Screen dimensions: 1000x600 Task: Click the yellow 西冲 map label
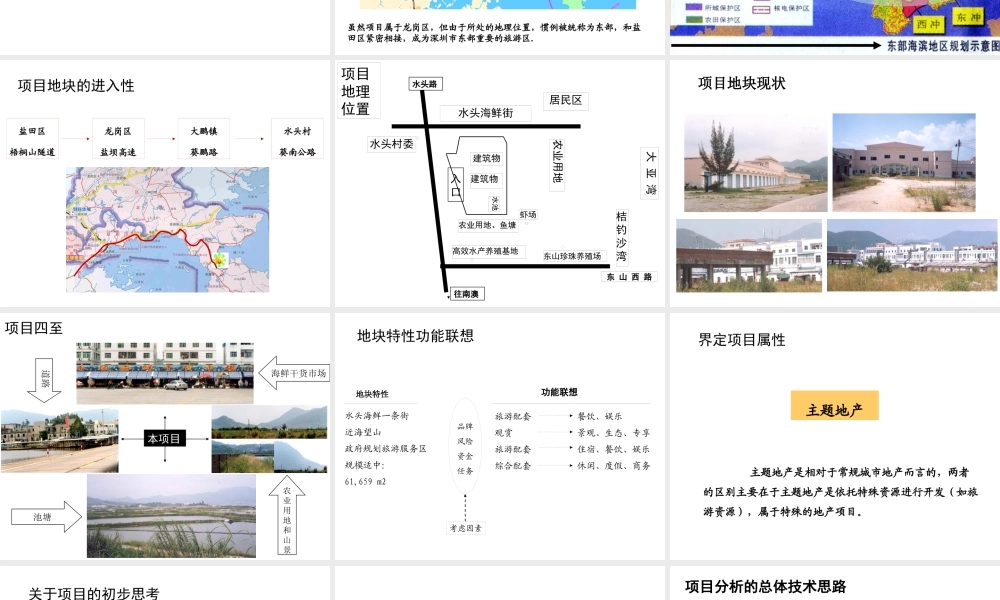click(929, 25)
